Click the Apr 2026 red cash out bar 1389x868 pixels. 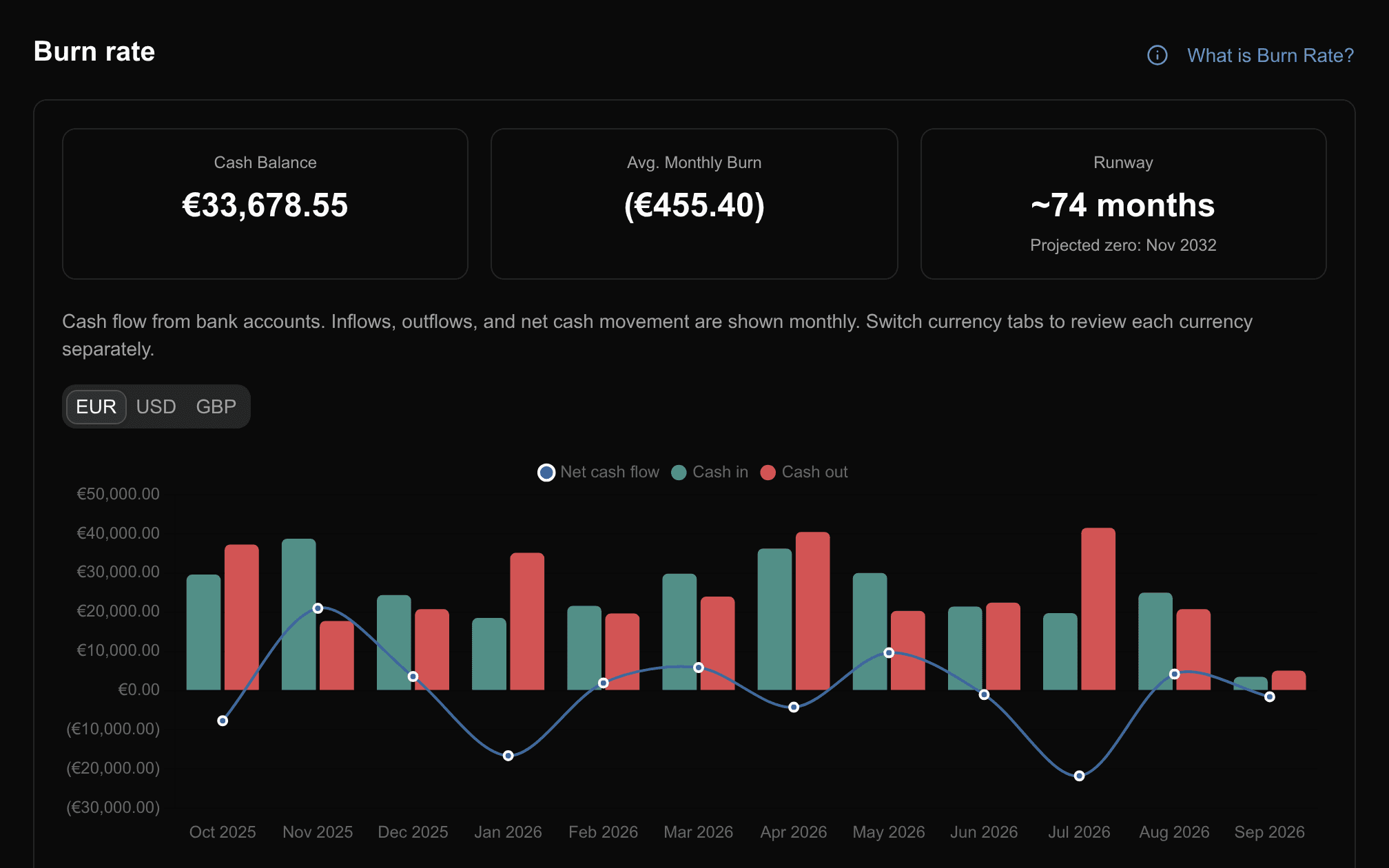coord(813,611)
